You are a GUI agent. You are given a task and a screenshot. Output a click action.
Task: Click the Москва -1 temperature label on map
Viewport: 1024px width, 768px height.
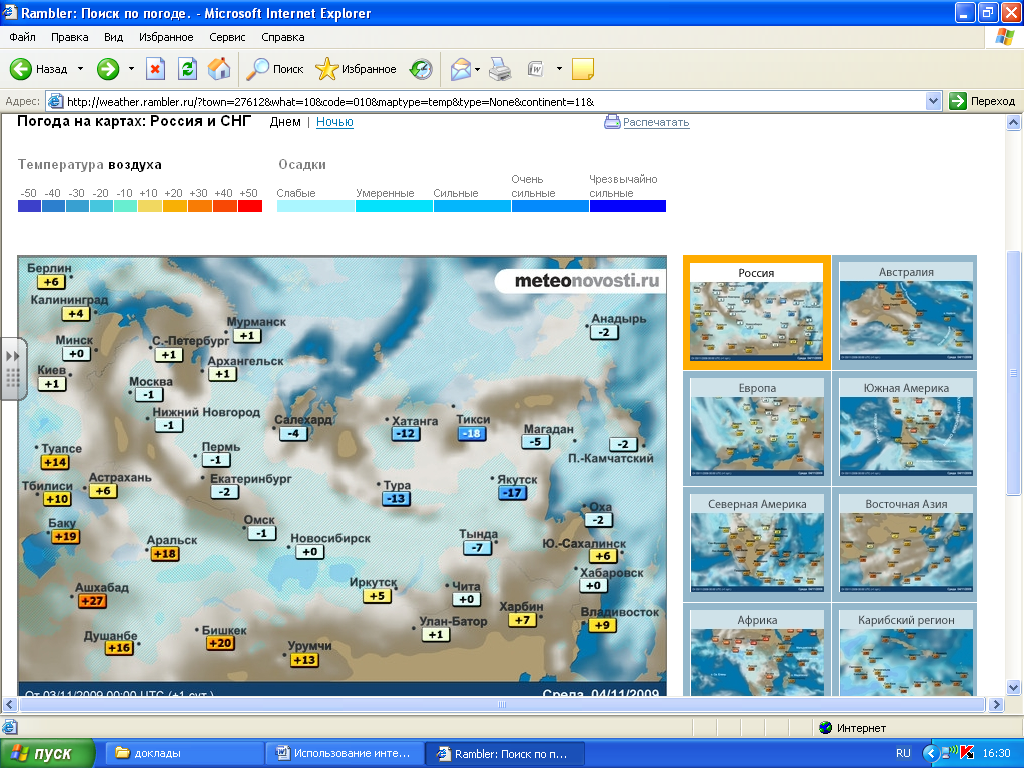tap(149, 394)
